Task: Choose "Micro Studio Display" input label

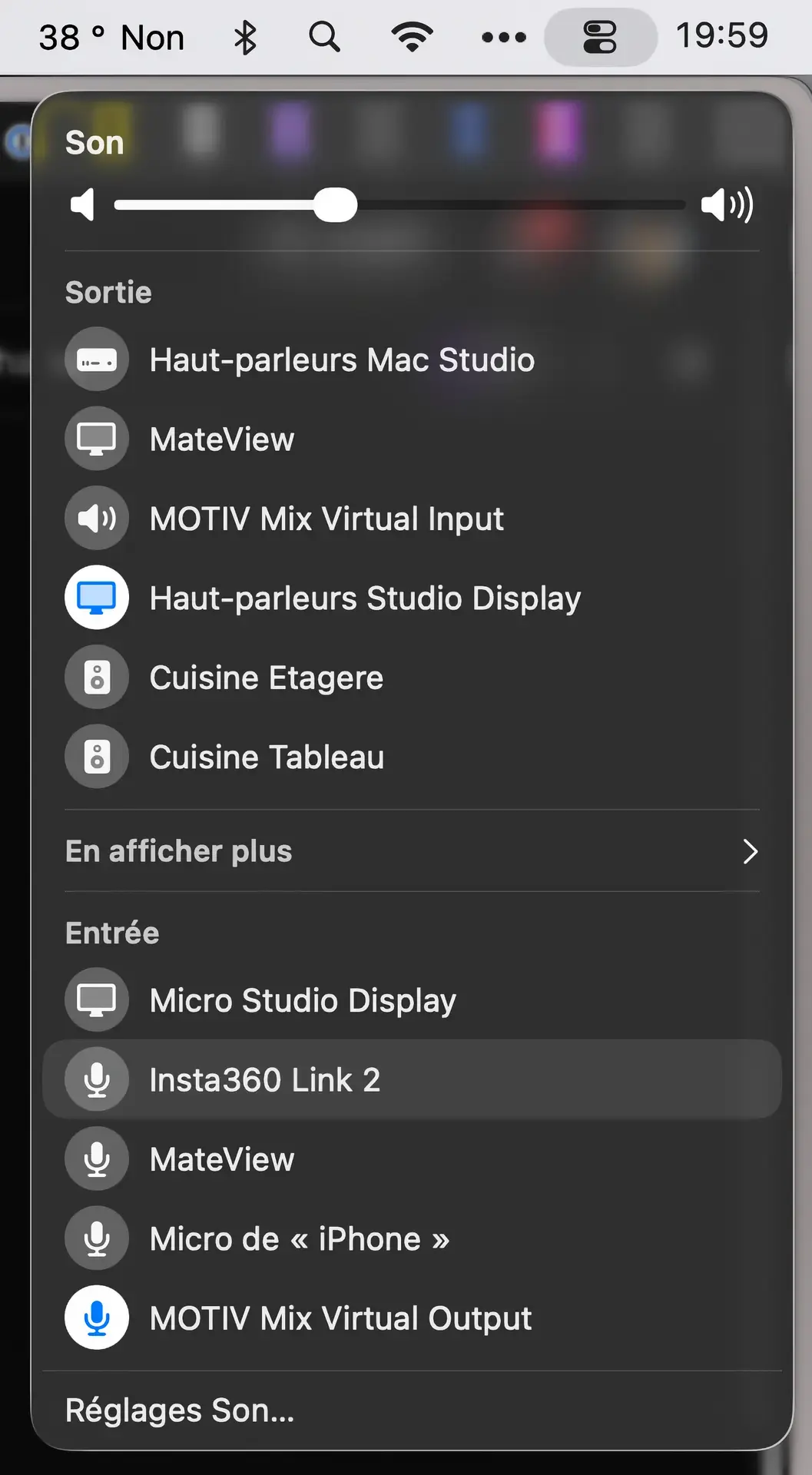Action: click(x=303, y=1001)
